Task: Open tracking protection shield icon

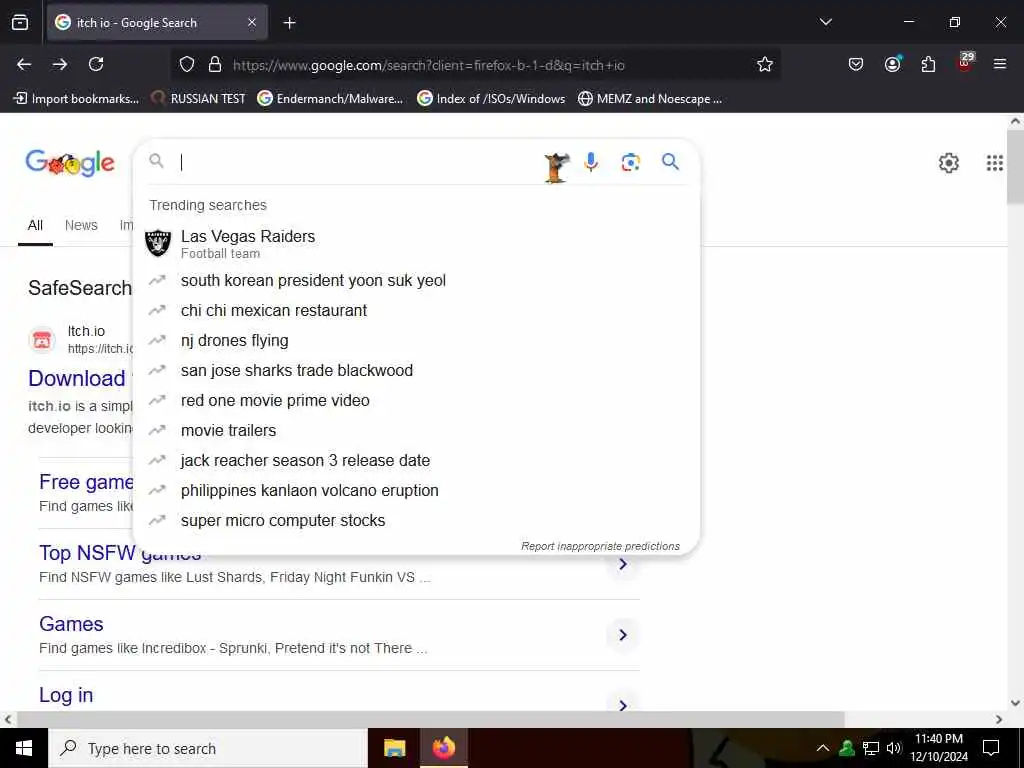Action: coord(187,65)
